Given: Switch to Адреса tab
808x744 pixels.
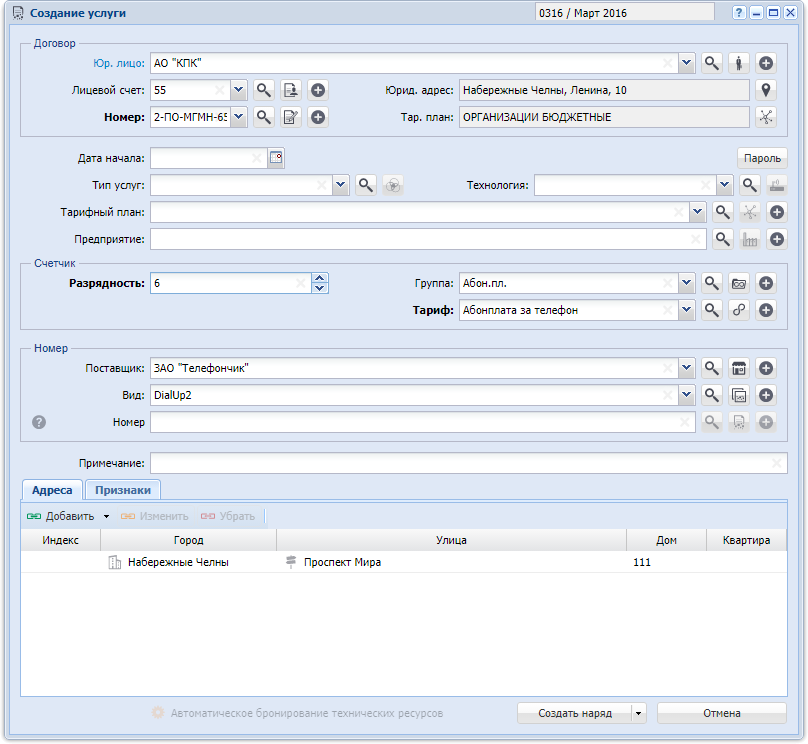Looking at the screenshot, I should click(x=52, y=490).
